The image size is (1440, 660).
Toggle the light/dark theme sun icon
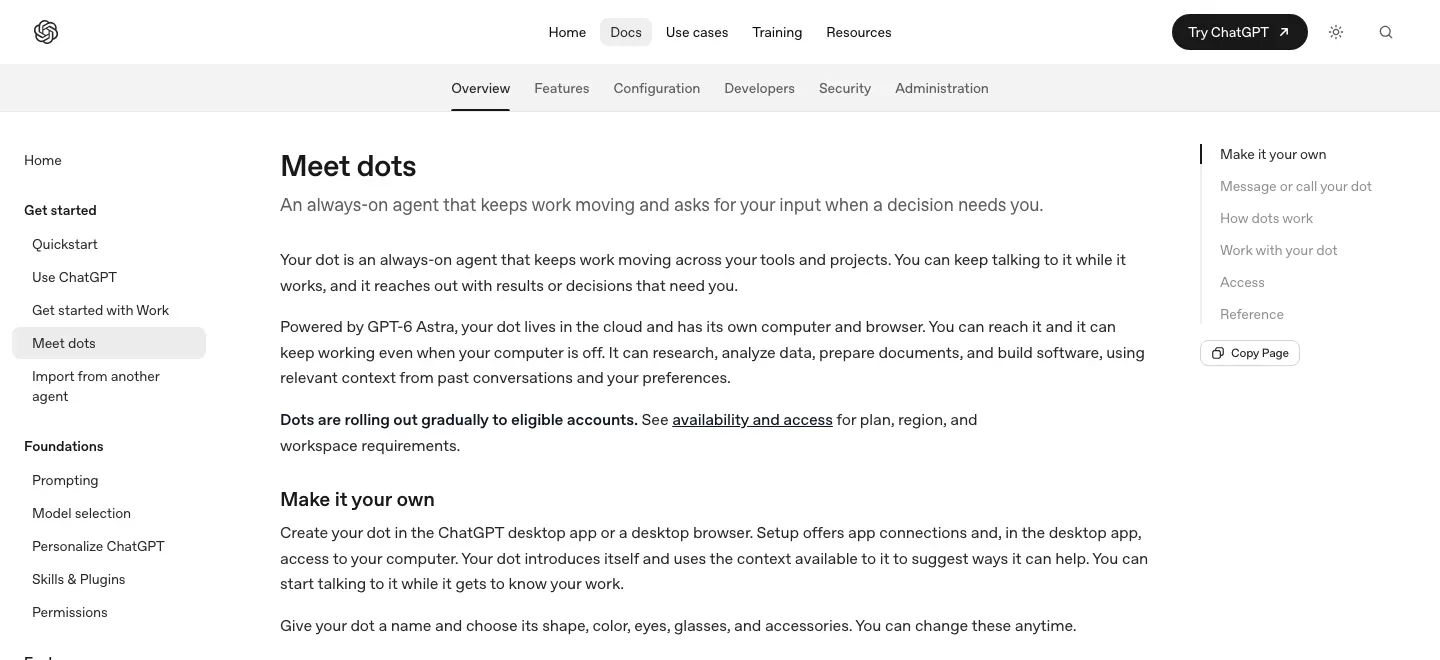pyautogui.click(x=1336, y=32)
